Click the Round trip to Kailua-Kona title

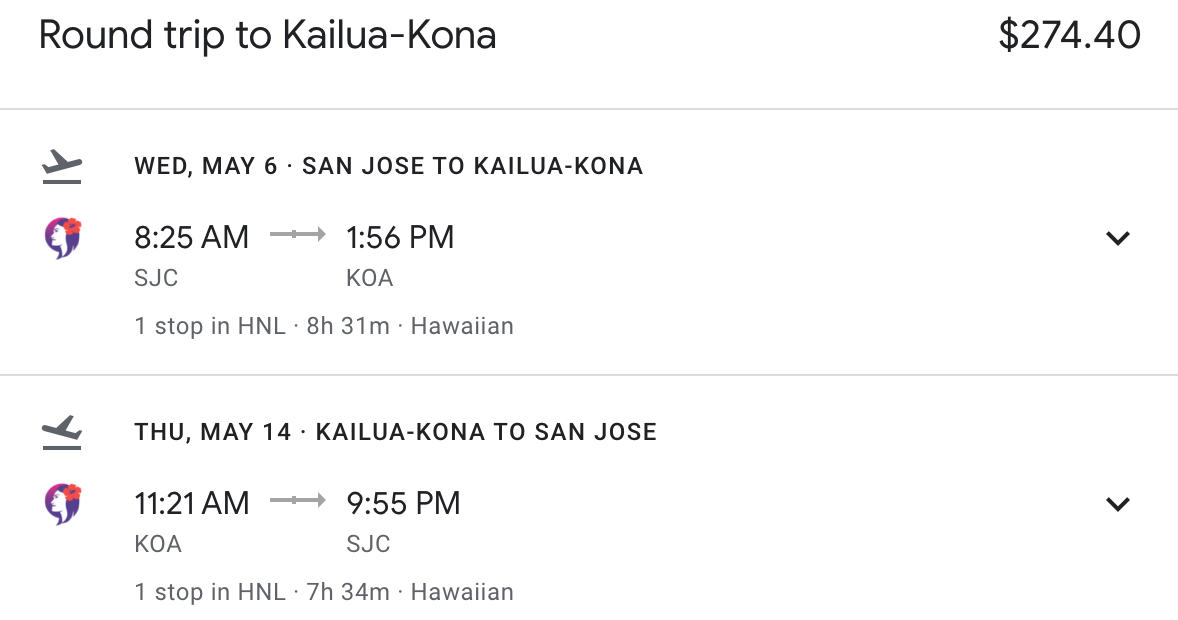267,36
